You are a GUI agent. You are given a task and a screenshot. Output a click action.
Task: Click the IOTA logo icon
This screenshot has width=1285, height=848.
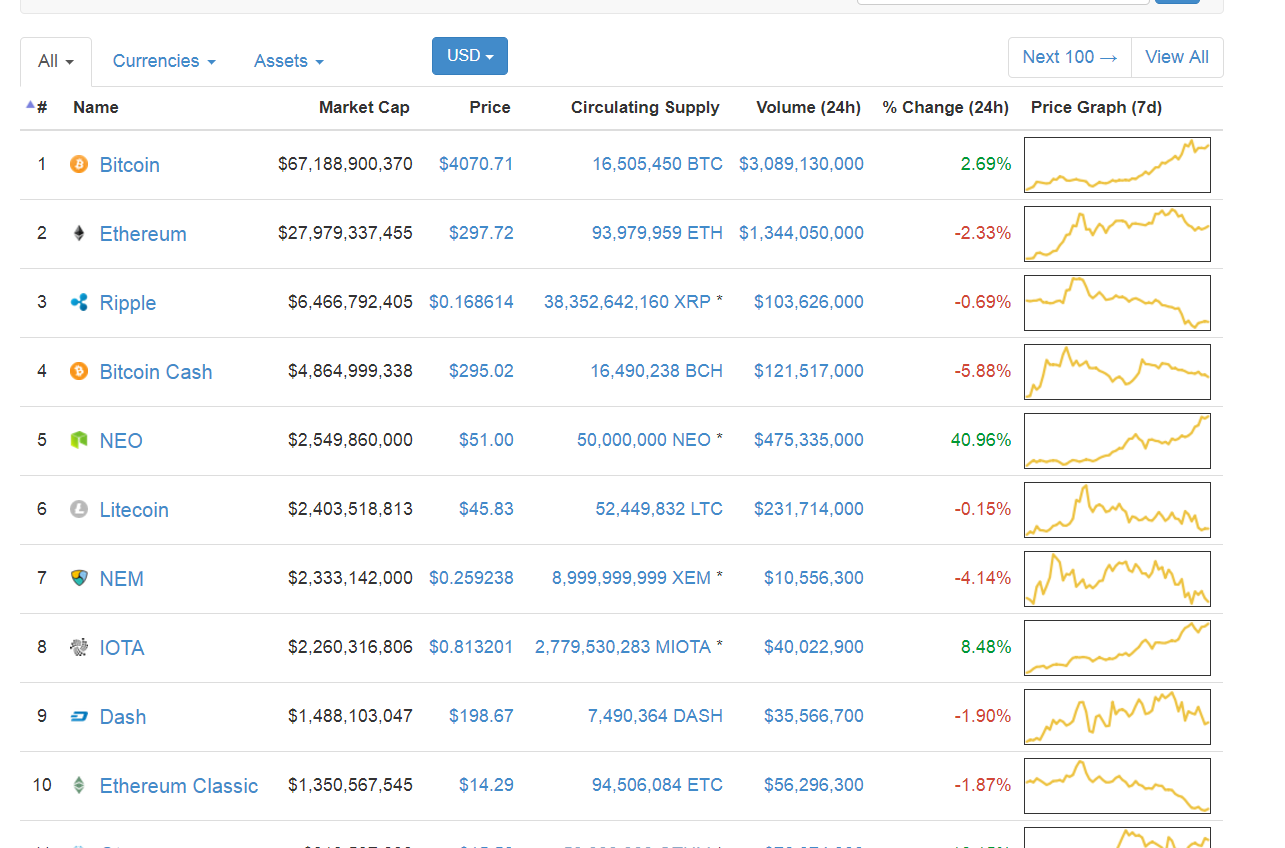[79, 647]
